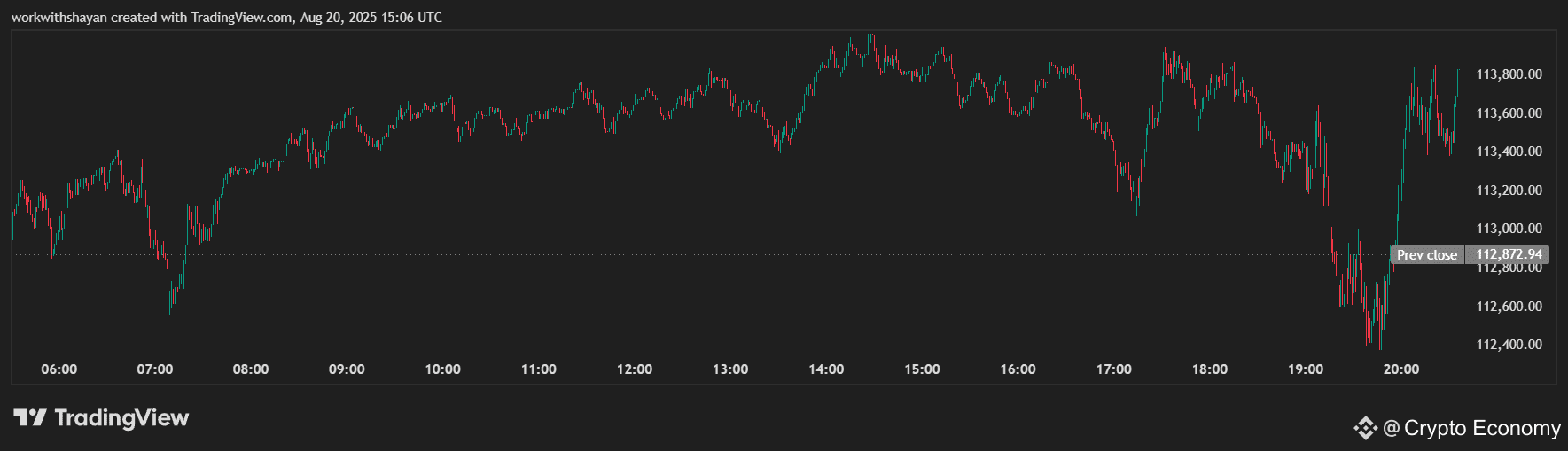1568x451 pixels.
Task: Click the @ Crypto Economy watermark text
Action: [x=1471, y=428]
